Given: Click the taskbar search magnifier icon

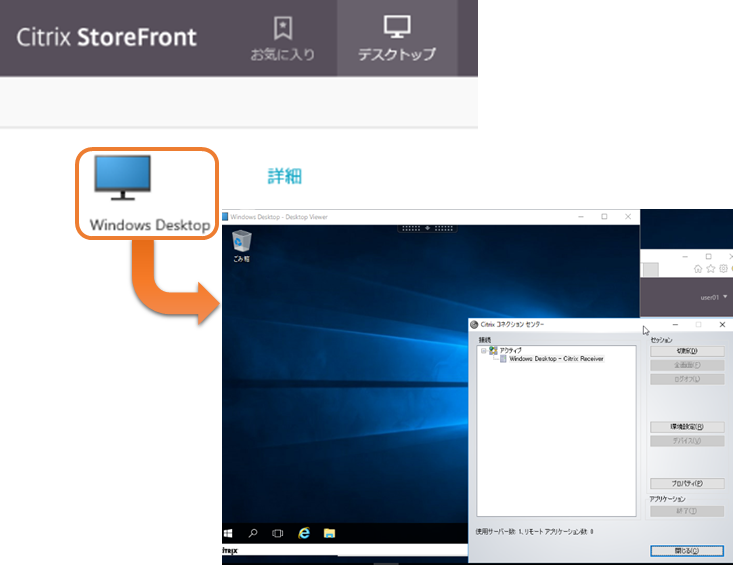Looking at the screenshot, I should click(253, 533).
